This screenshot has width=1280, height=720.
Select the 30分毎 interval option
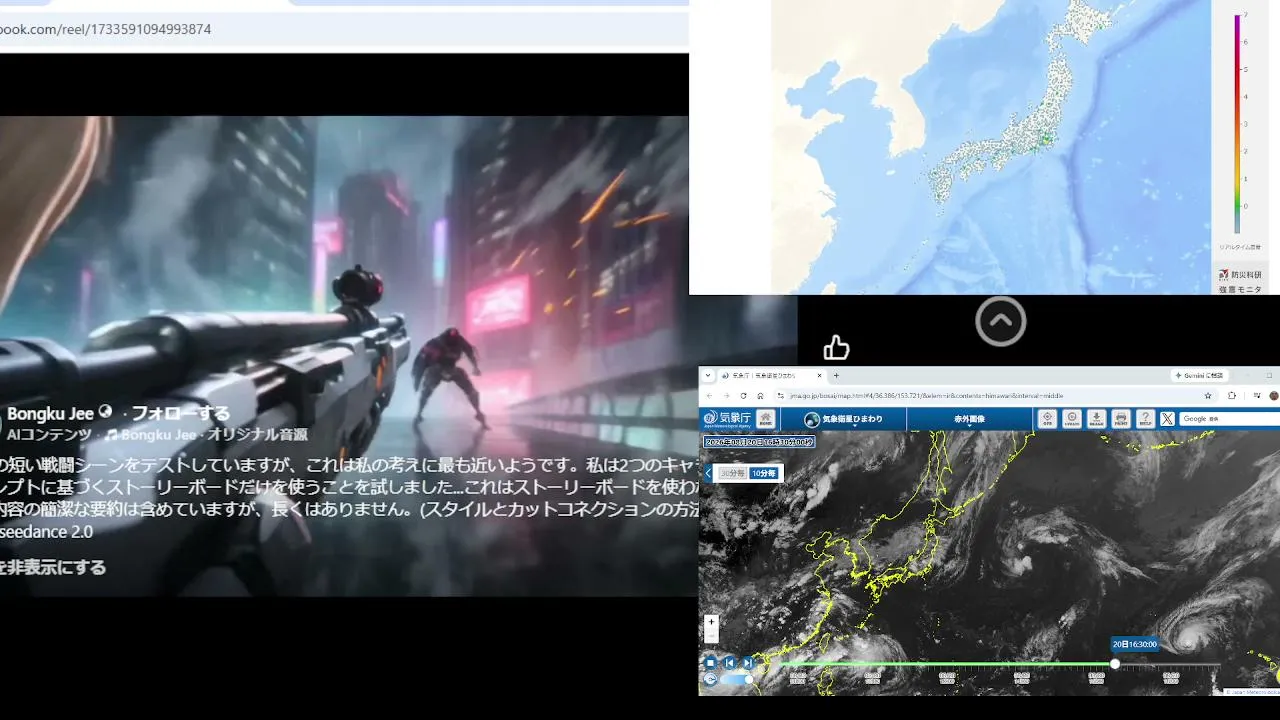click(733, 473)
